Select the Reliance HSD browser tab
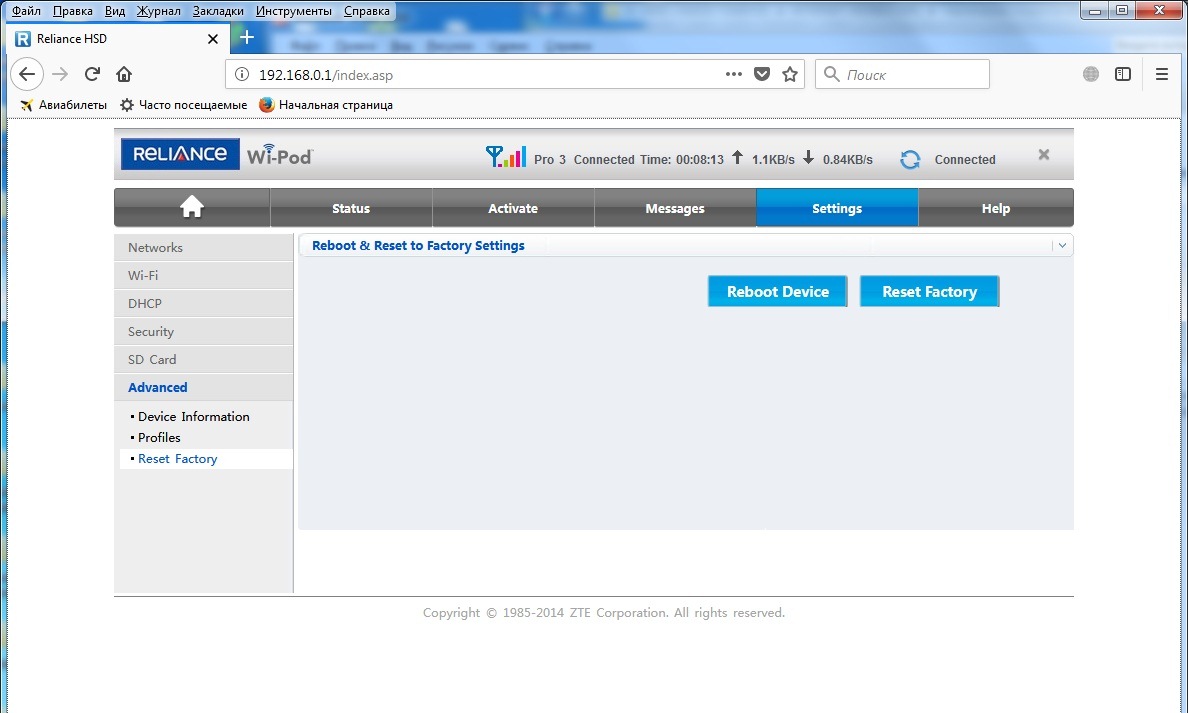Image resolution: width=1188 pixels, height=713 pixels. pyautogui.click(x=115, y=39)
